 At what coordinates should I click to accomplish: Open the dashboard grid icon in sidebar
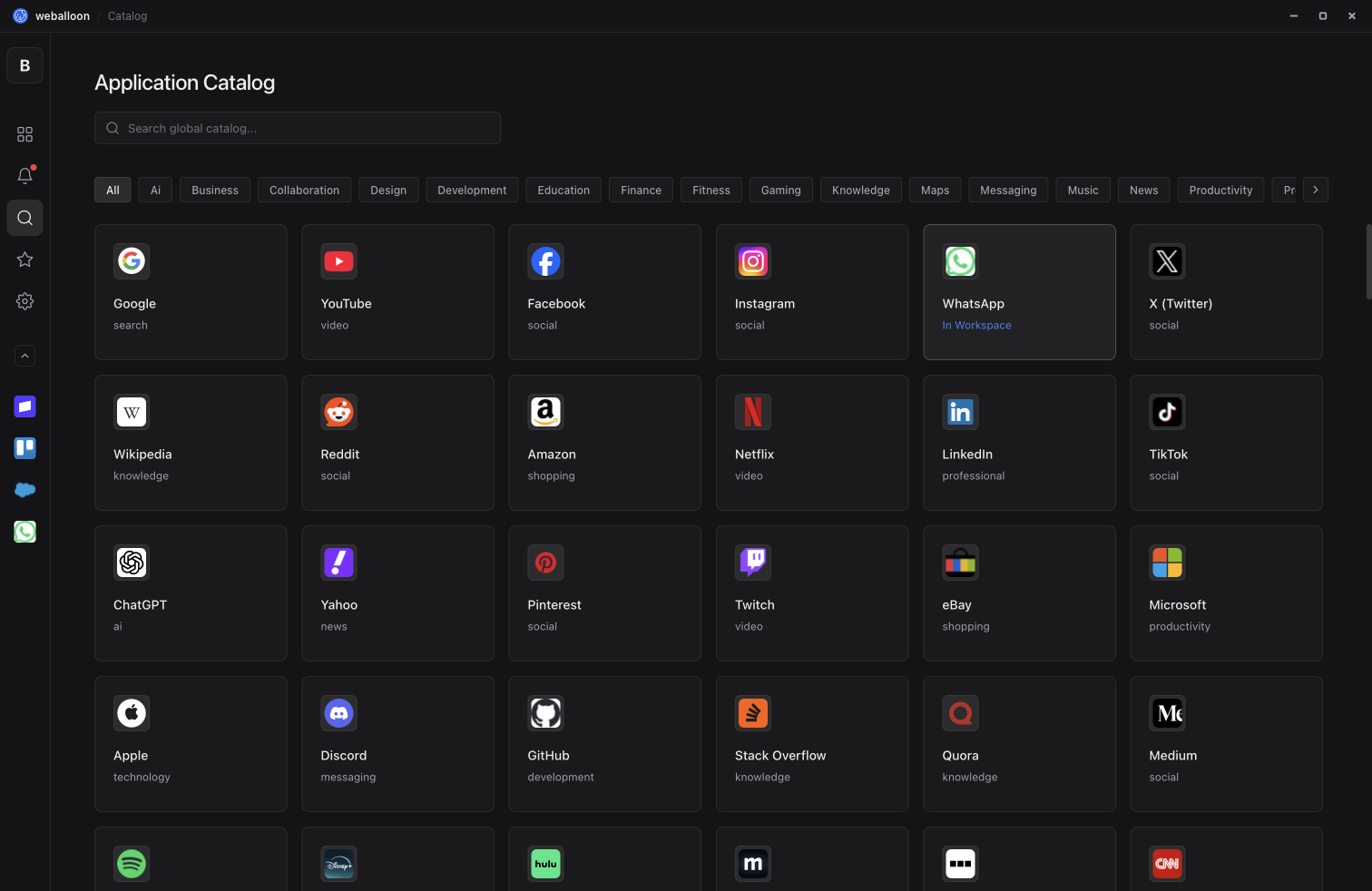click(x=24, y=134)
